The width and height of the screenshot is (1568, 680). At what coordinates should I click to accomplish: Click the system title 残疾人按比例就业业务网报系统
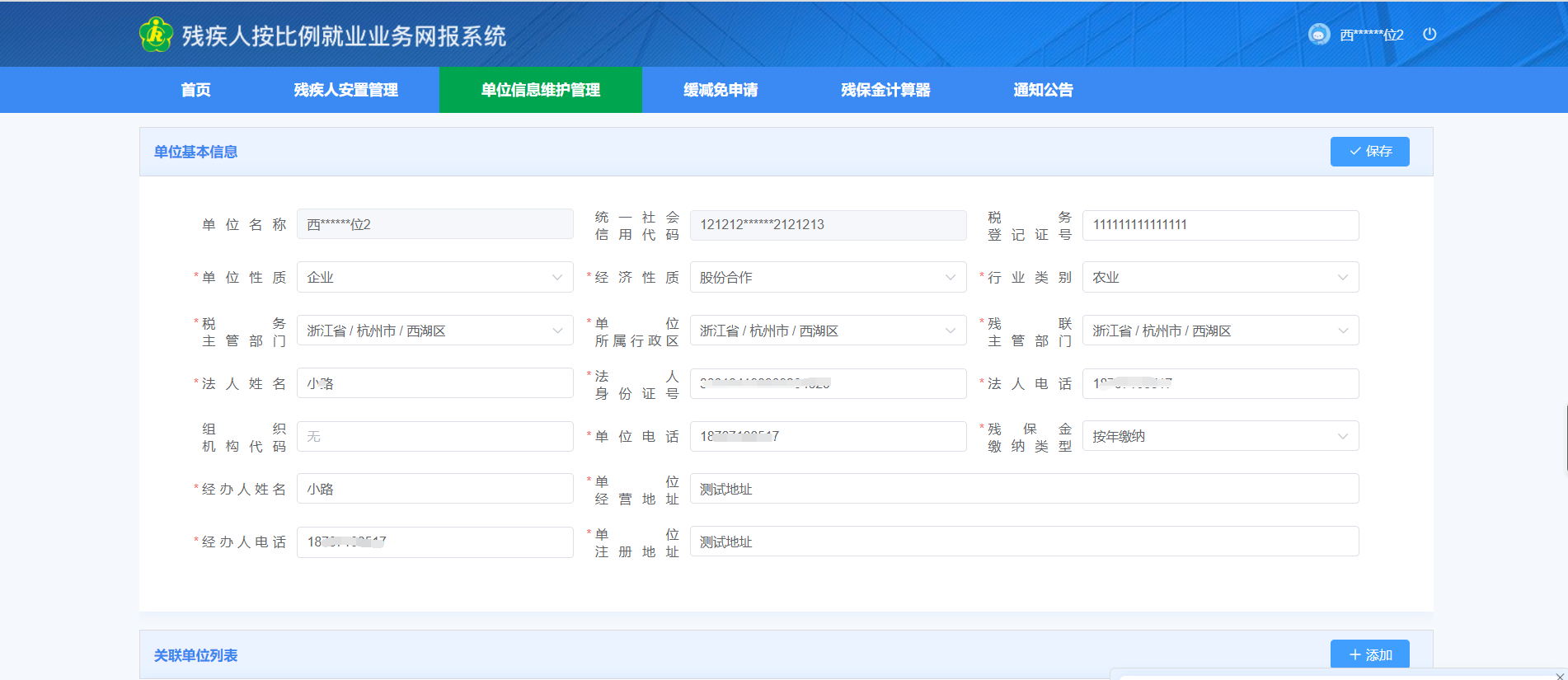click(344, 35)
